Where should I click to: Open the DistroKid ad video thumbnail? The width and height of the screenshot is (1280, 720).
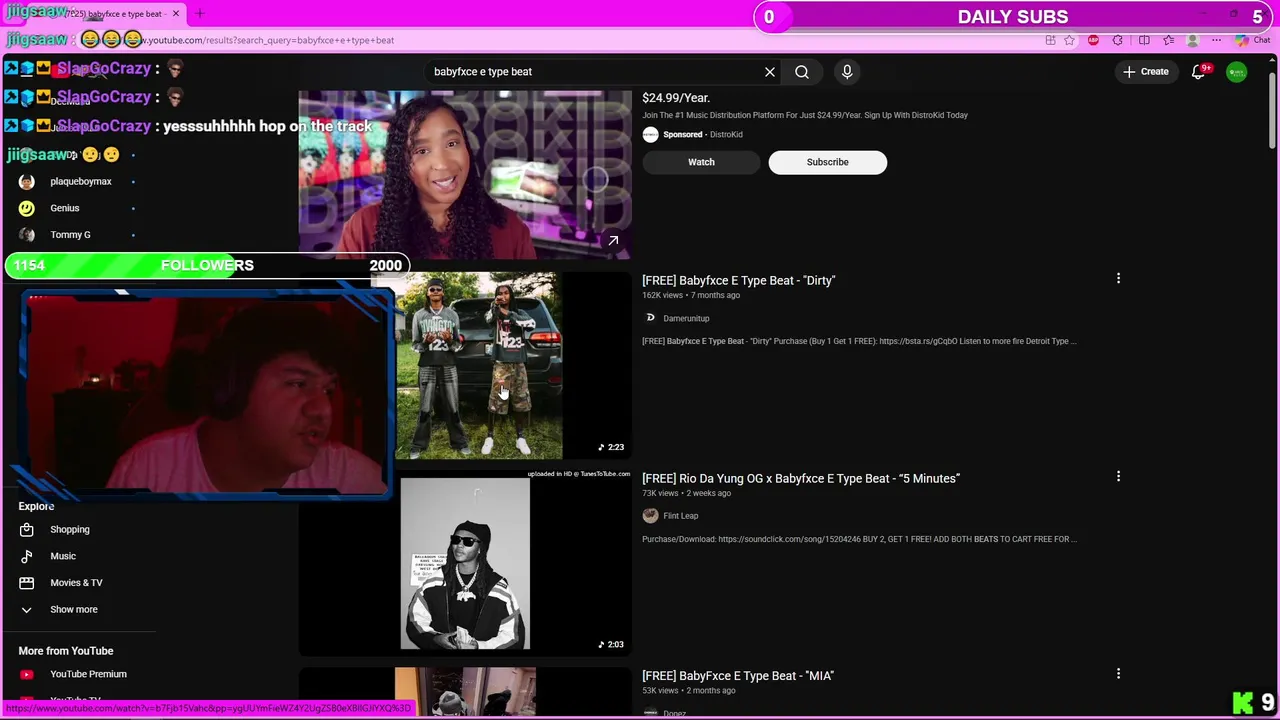coord(465,174)
